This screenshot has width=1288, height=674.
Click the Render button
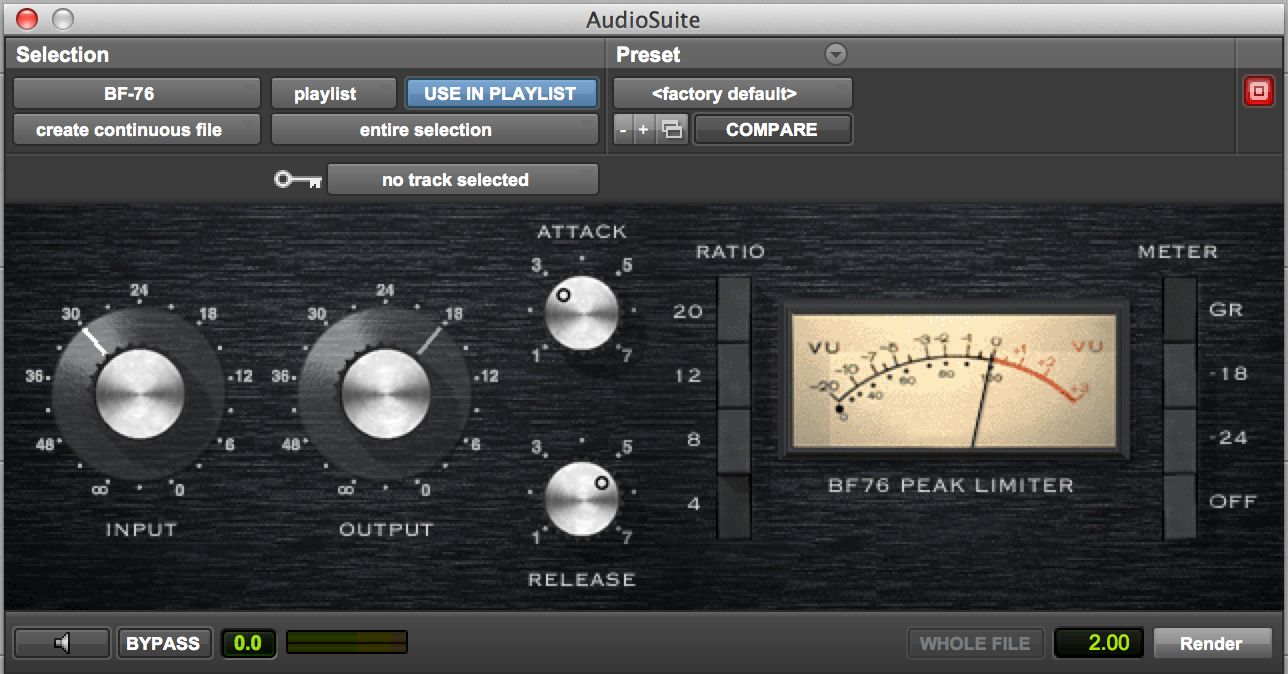(x=1212, y=643)
